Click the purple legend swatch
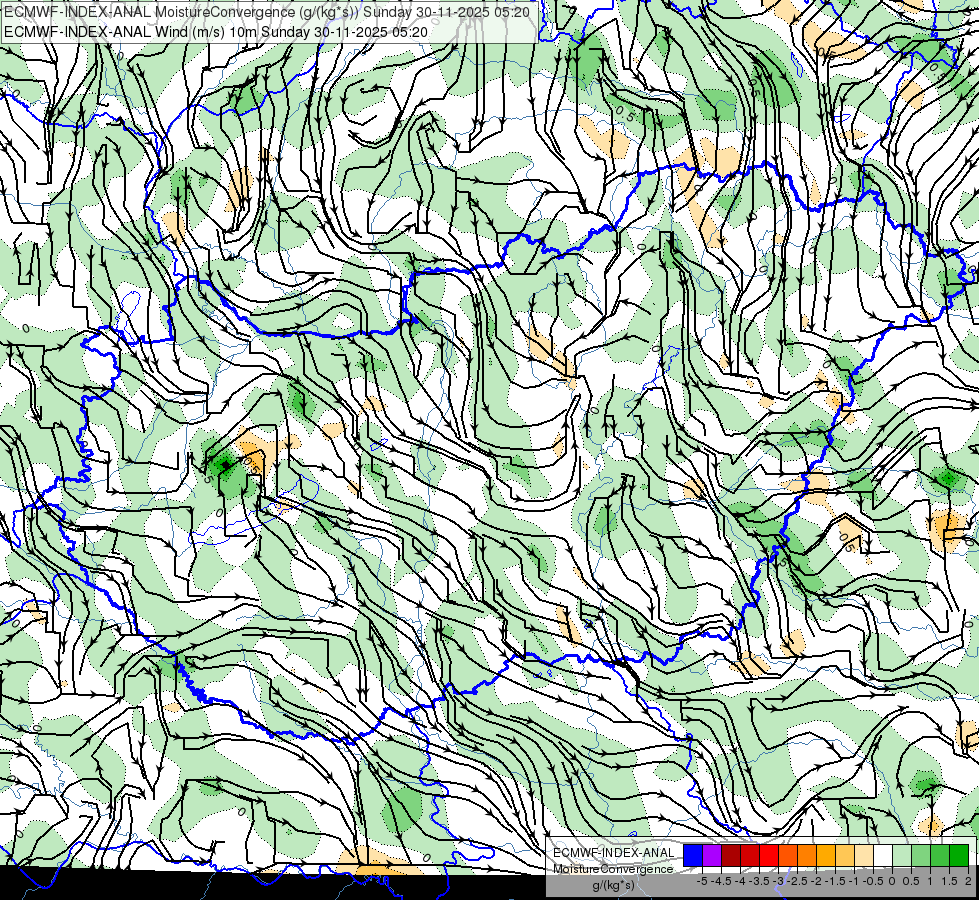Image resolution: width=979 pixels, height=900 pixels. (712, 855)
